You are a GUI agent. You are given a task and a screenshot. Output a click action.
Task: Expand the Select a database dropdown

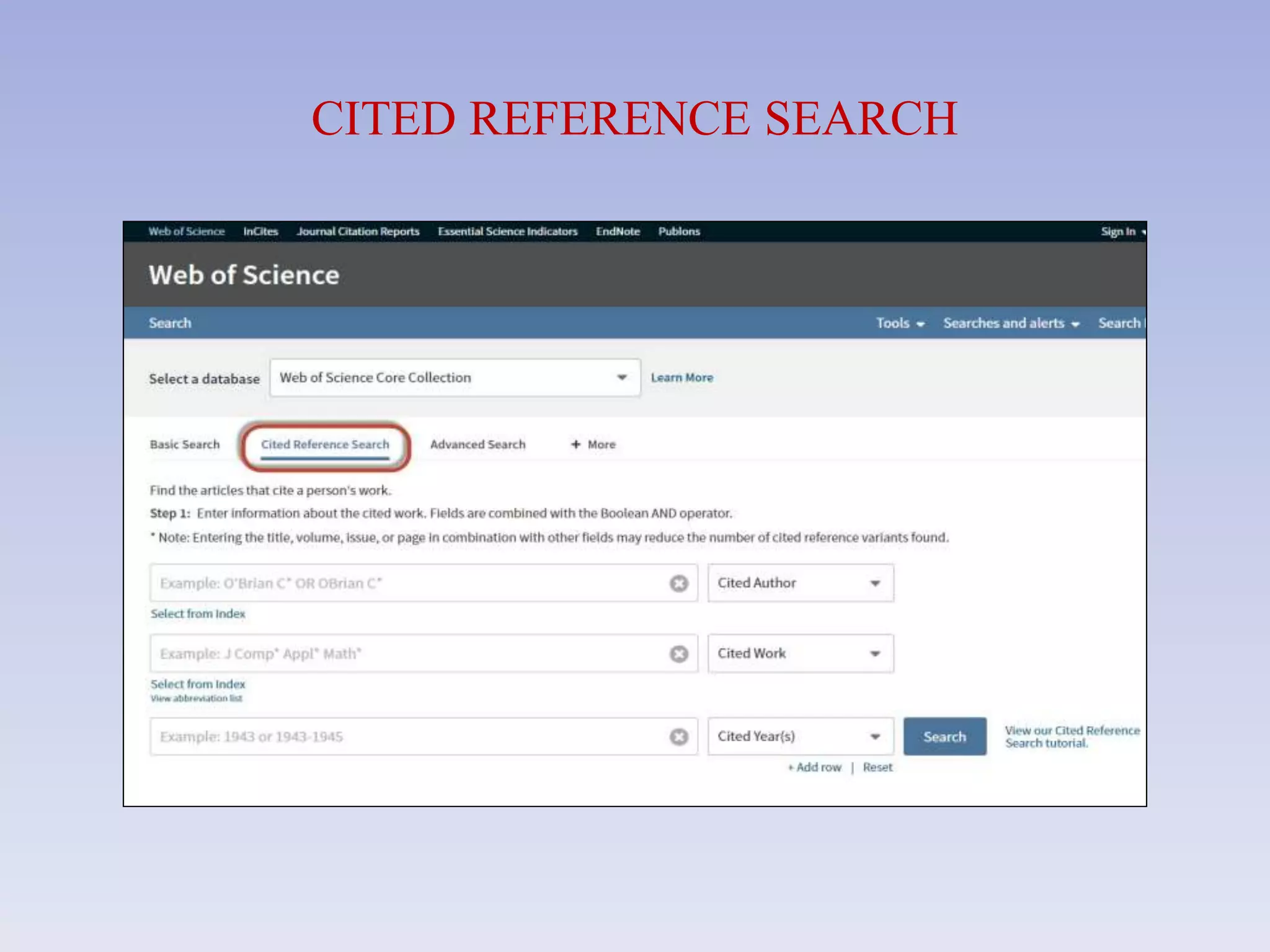coord(455,377)
